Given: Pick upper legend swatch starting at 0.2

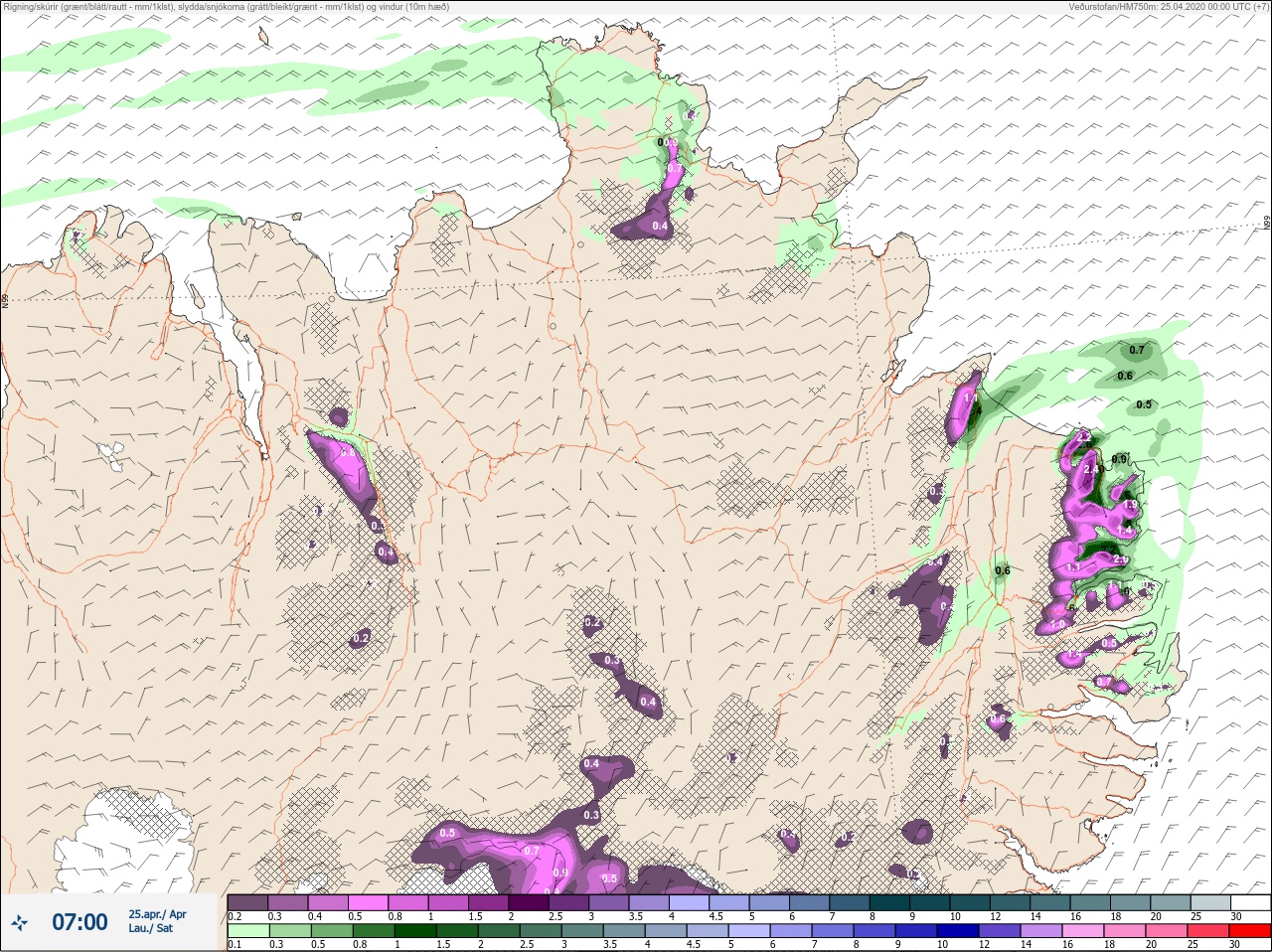Looking at the screenshot, I should pos(247,902).
